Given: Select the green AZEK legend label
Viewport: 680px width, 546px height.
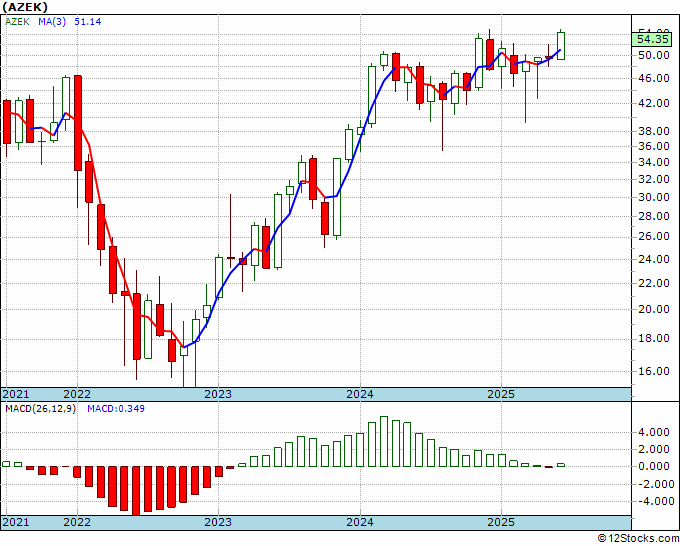Looking at the screenshot, I should pos(17,22).
